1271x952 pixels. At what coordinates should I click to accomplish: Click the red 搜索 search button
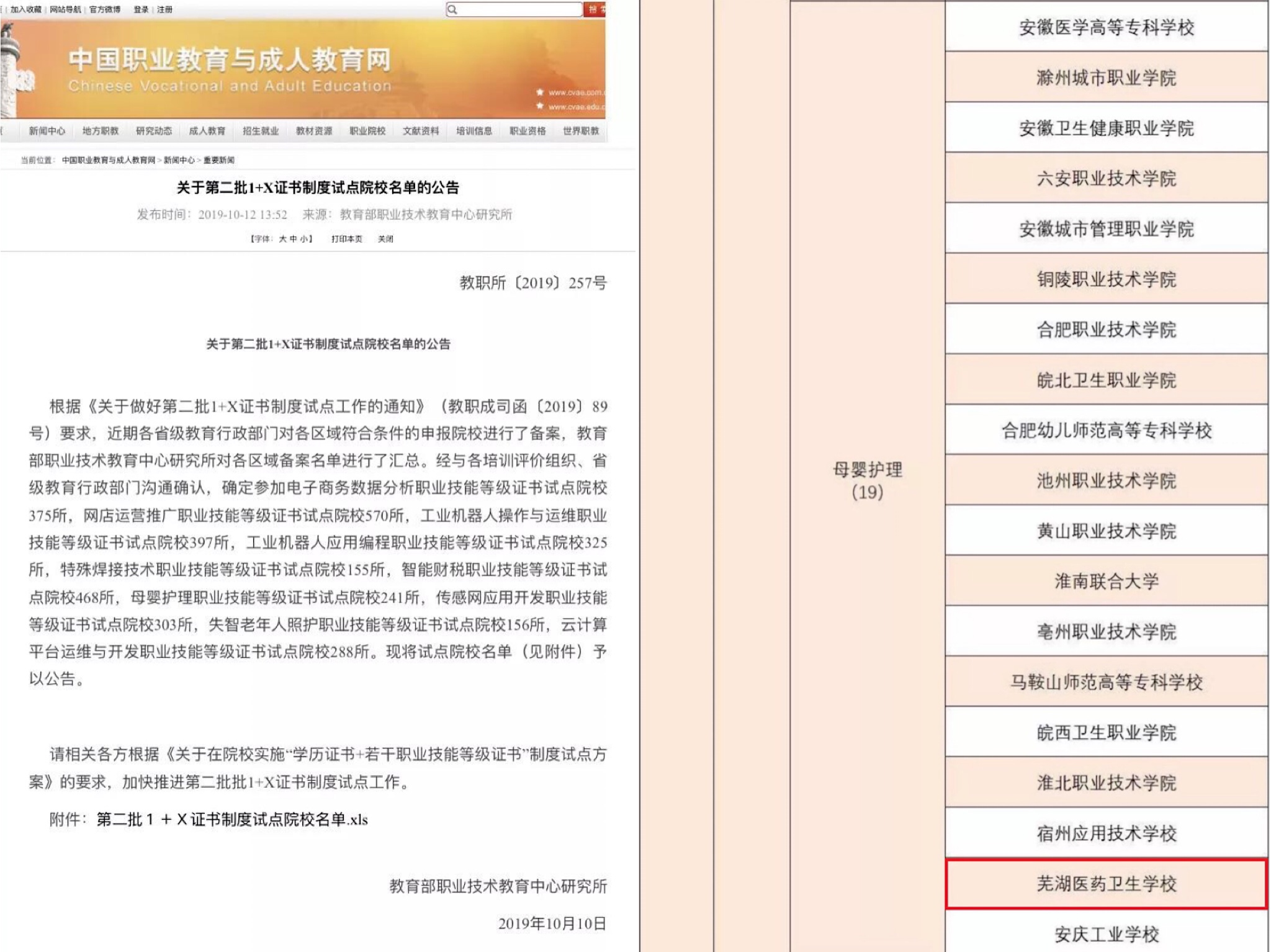[x=595, y=9]
